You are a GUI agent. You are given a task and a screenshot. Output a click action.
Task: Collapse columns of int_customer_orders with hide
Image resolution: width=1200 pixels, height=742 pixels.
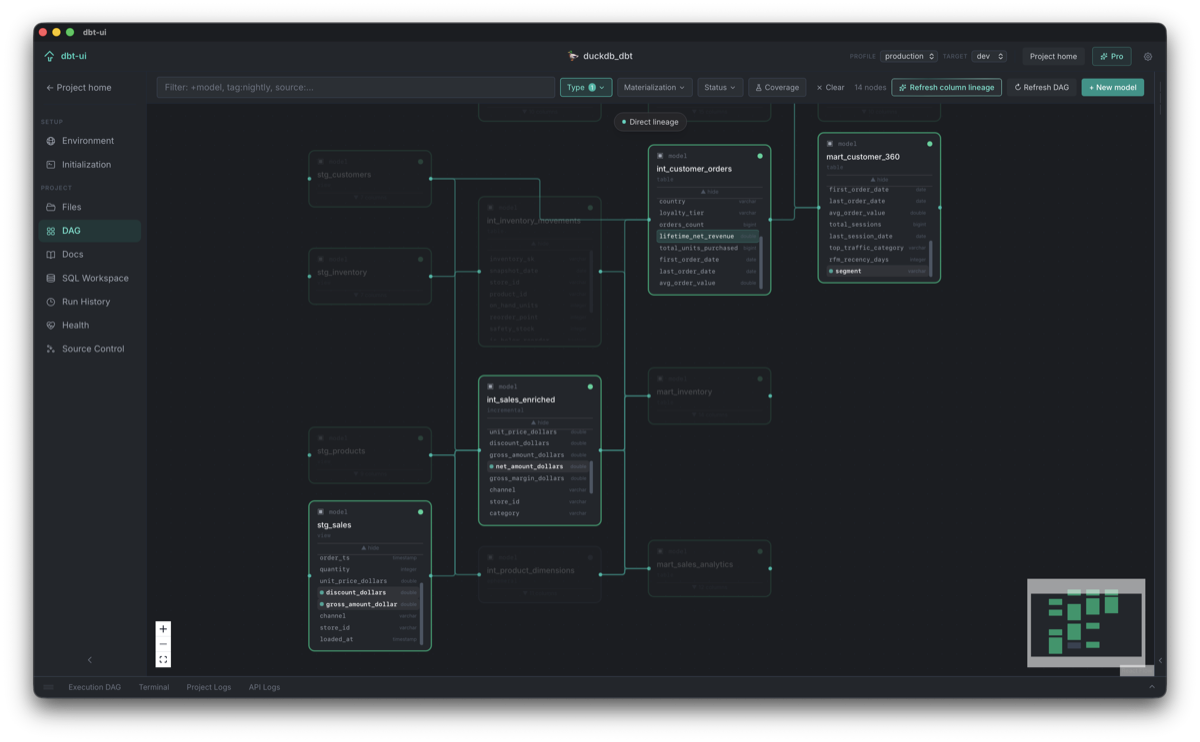point(710,192)
